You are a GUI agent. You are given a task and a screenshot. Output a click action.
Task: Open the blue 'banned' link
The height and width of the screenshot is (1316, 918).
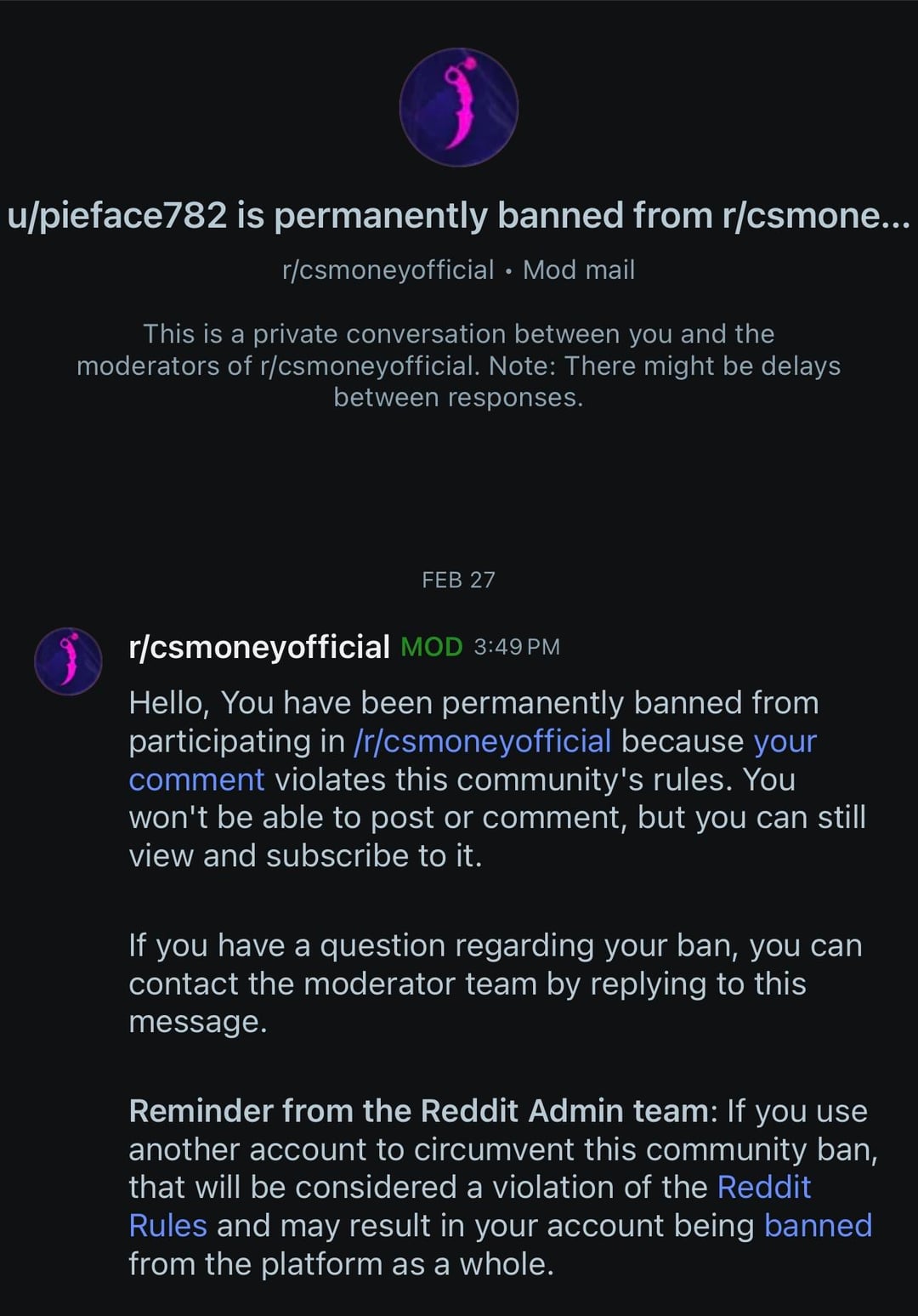point(818,1226)
